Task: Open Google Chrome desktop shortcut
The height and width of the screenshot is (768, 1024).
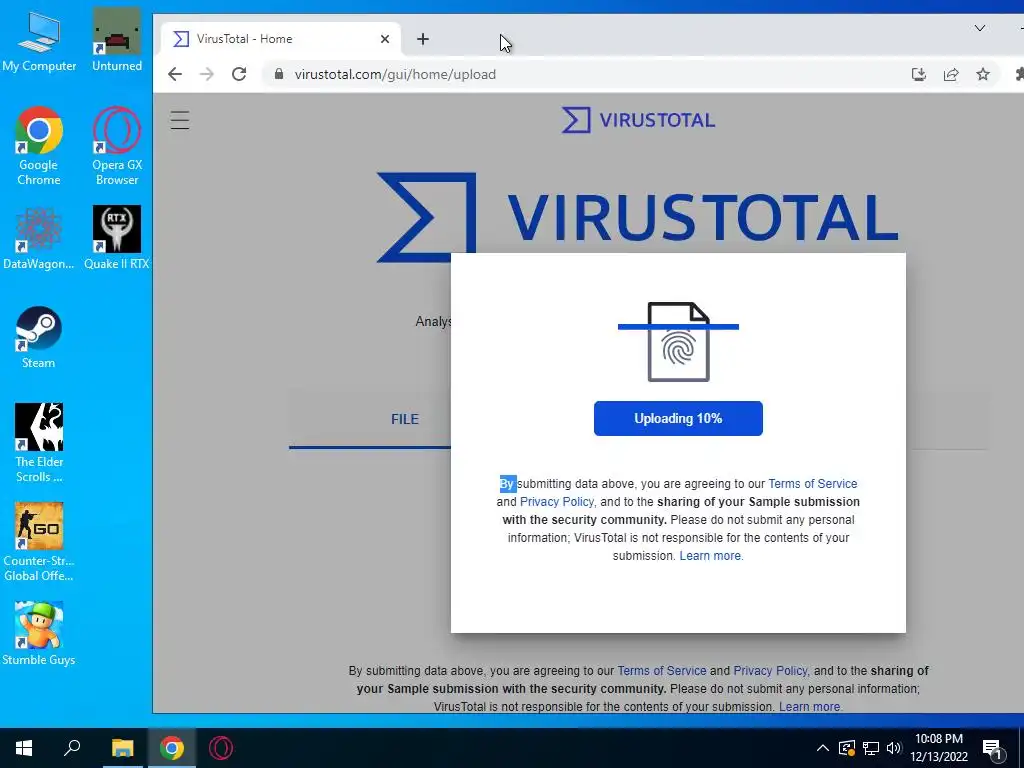Action: [x=39, y=146]
